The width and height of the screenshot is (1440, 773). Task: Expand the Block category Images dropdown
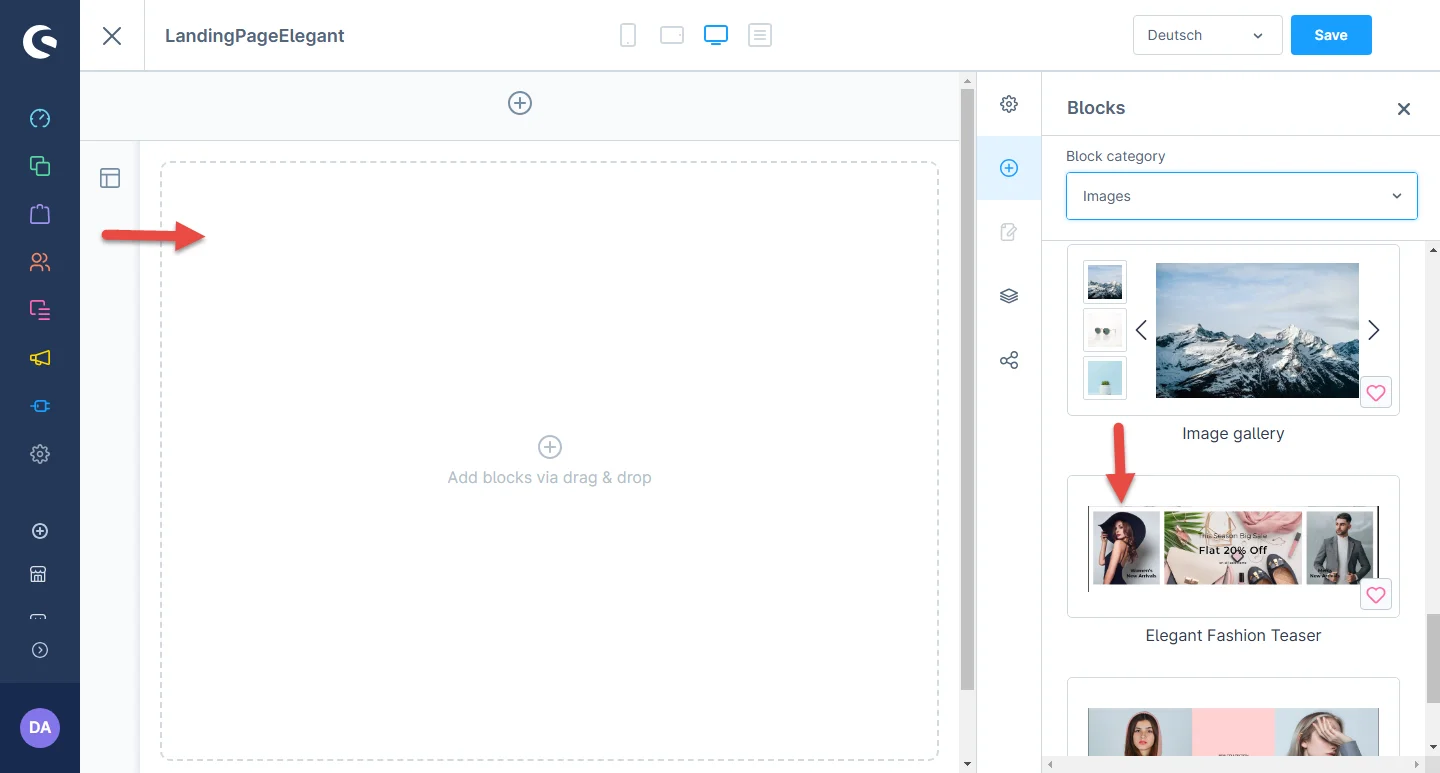[1241, 196]
